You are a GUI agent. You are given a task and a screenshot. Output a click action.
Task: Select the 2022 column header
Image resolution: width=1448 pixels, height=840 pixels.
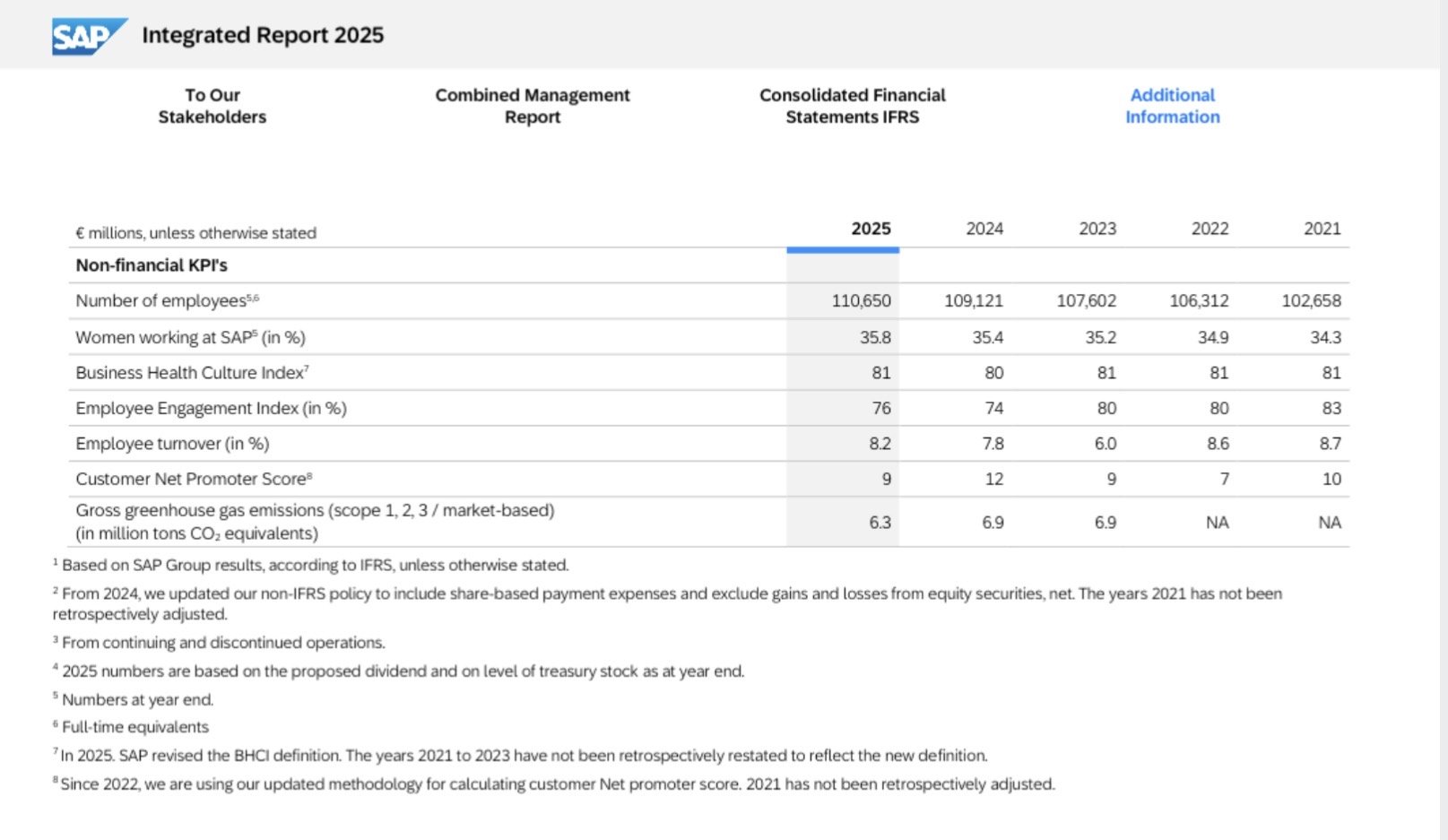(1210, 229)
